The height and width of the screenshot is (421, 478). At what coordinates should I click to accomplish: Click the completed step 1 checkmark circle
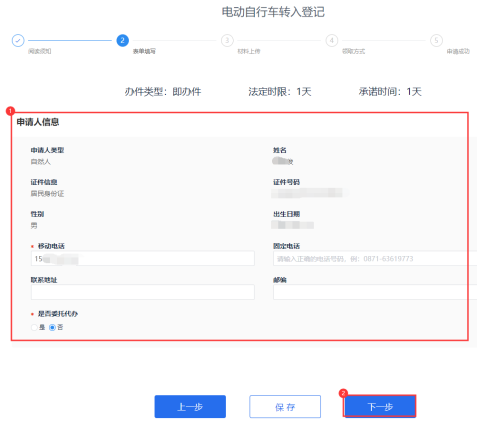18,40
